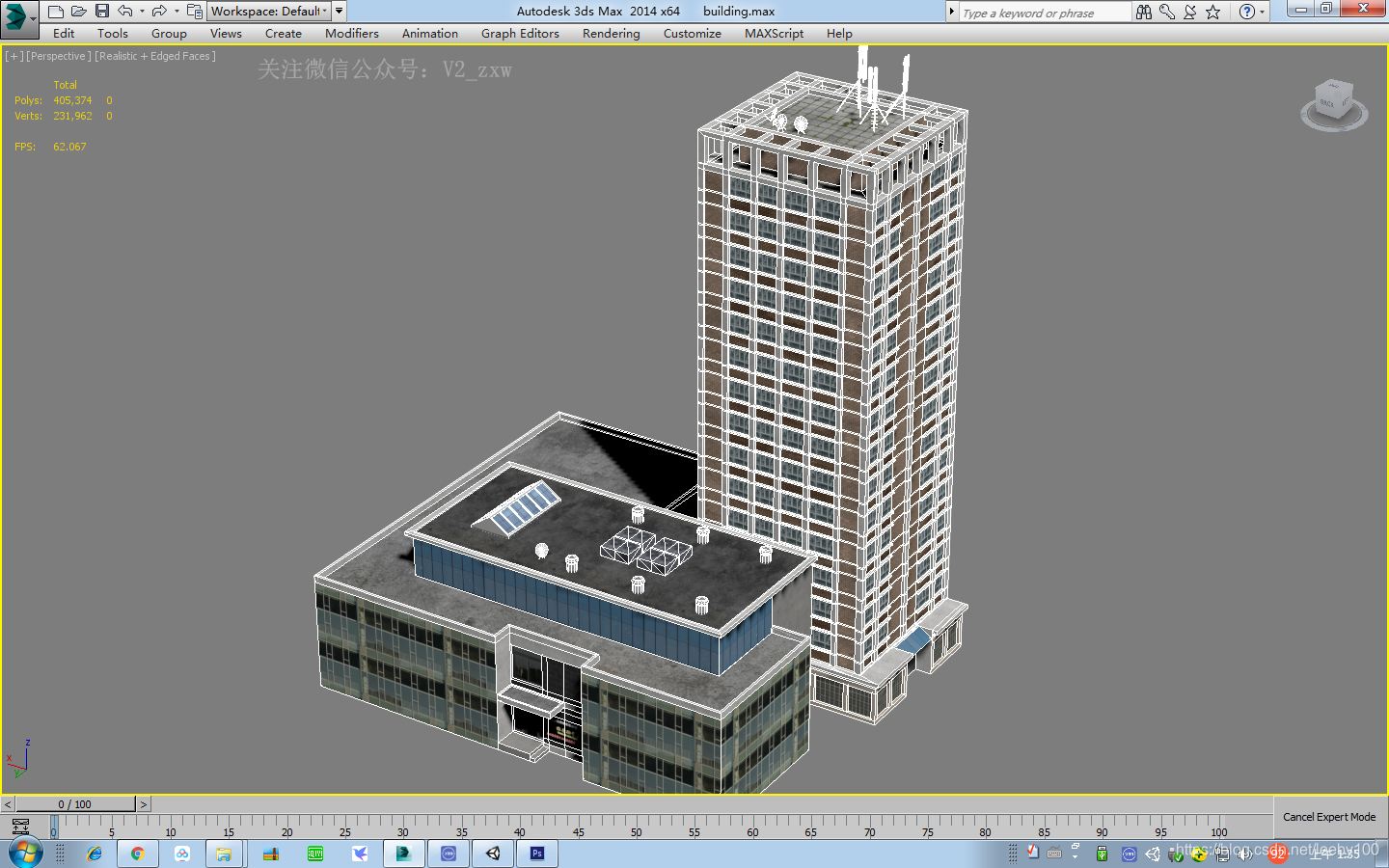The height and width of the screenshot is (868, 1389).
Task: Click the ViewCube navigation widget
Action: click(1334, 104)
